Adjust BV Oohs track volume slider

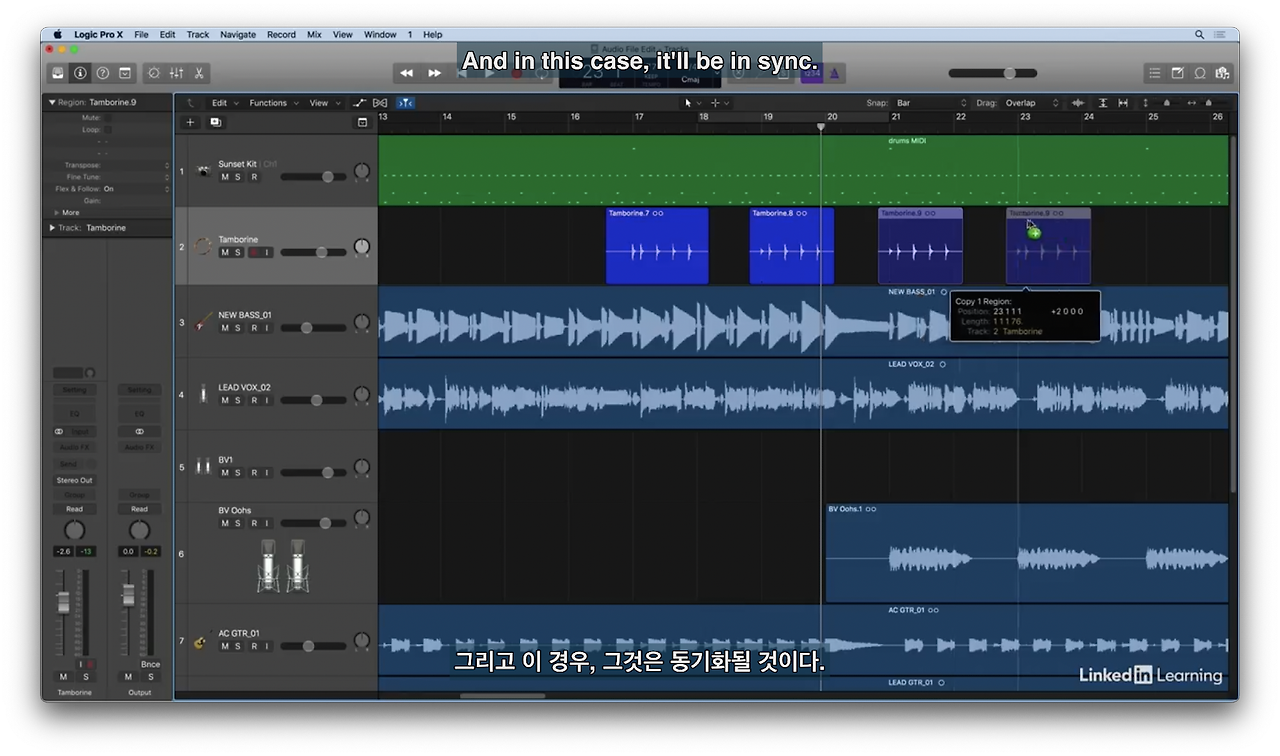313,523
